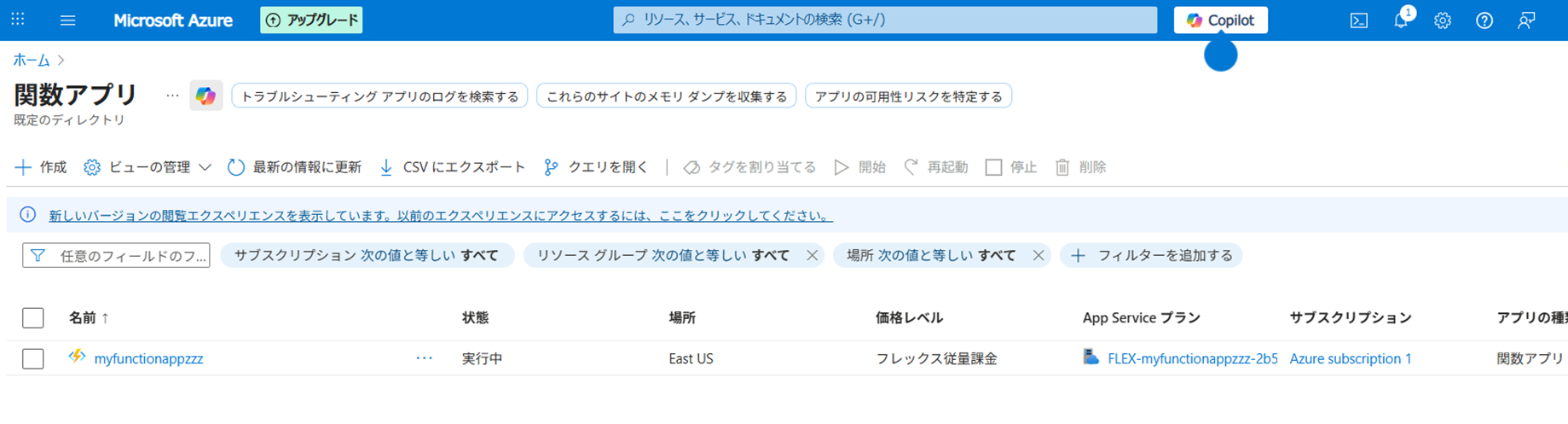Remove the 場所 filter
This screenshot has width=1568, height=424.
[x=1039, y=255]
